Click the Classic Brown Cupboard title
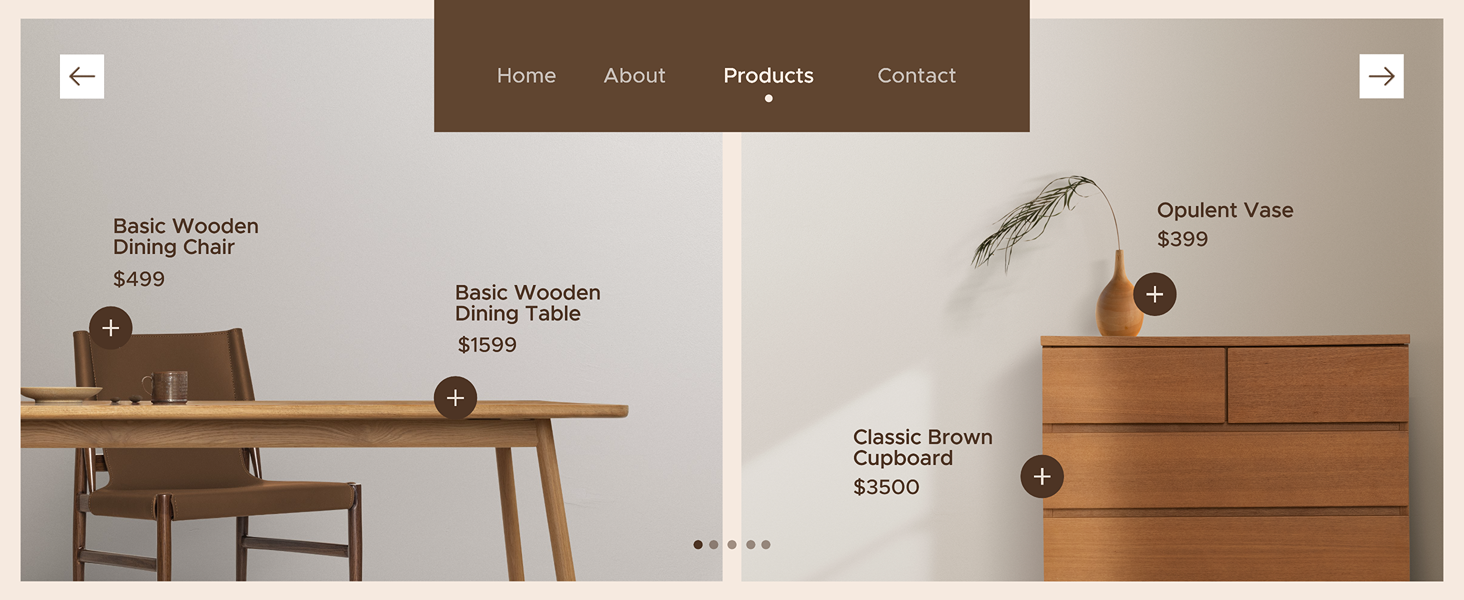Viewport: 1464px width, 600px height. tap(923, 447)
